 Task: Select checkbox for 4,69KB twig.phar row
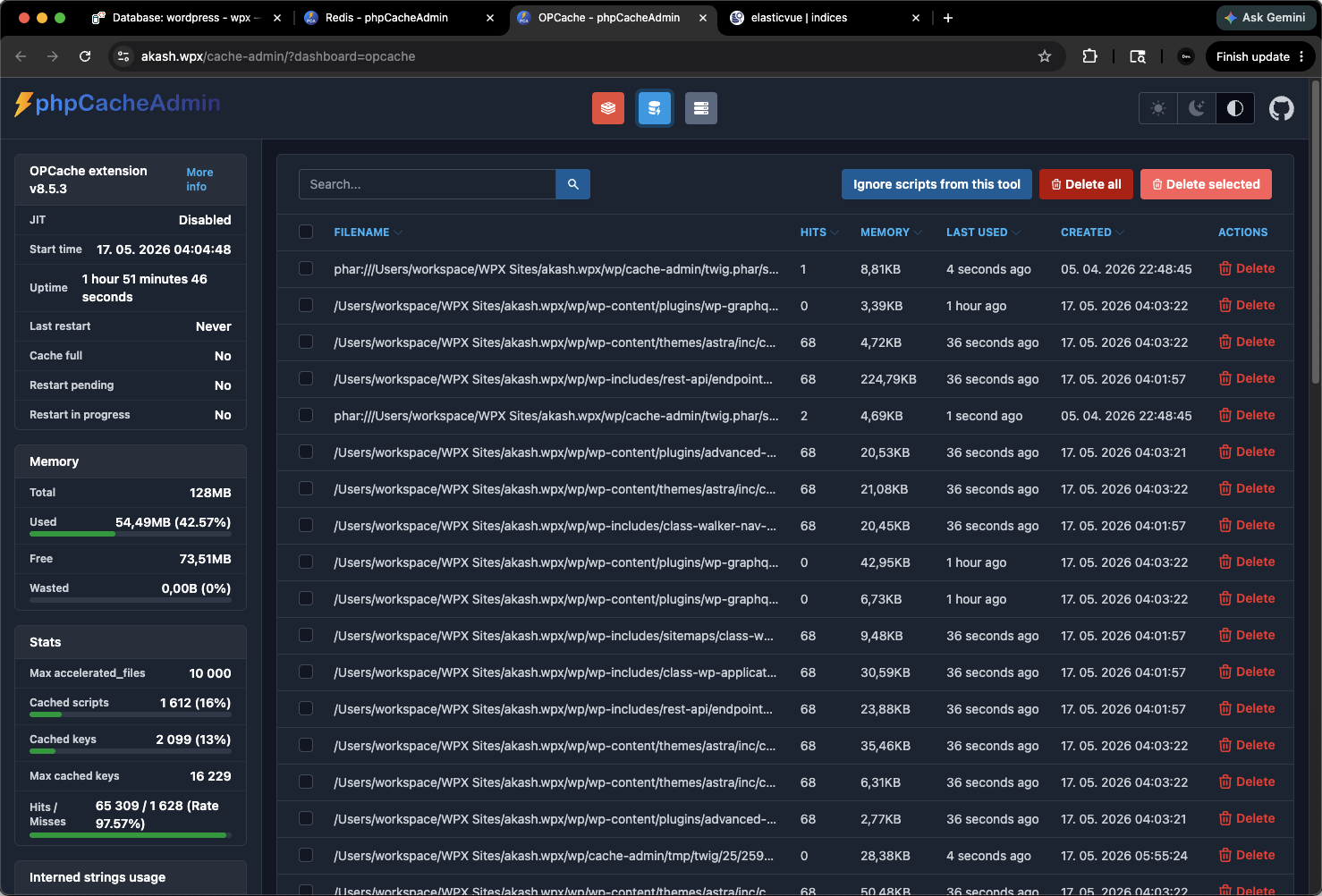(x=306, y=415)
